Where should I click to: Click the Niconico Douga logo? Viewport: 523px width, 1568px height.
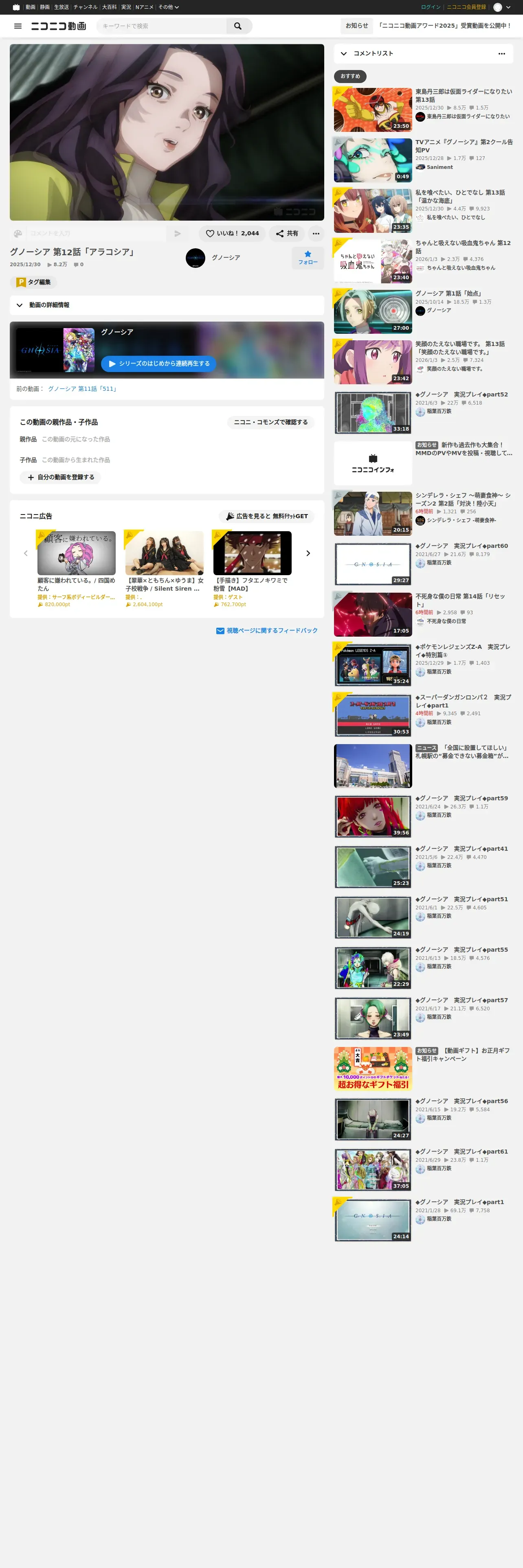coord(58,26)
